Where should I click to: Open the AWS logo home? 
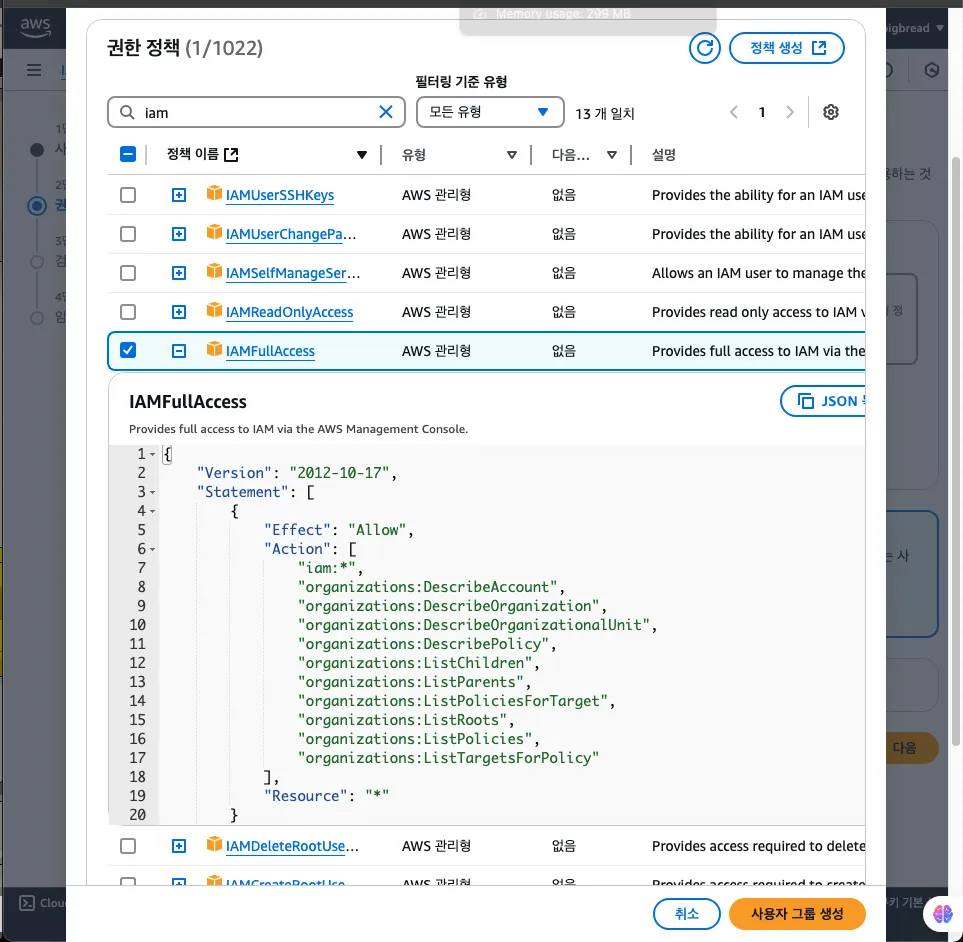[x=35, y=27]
